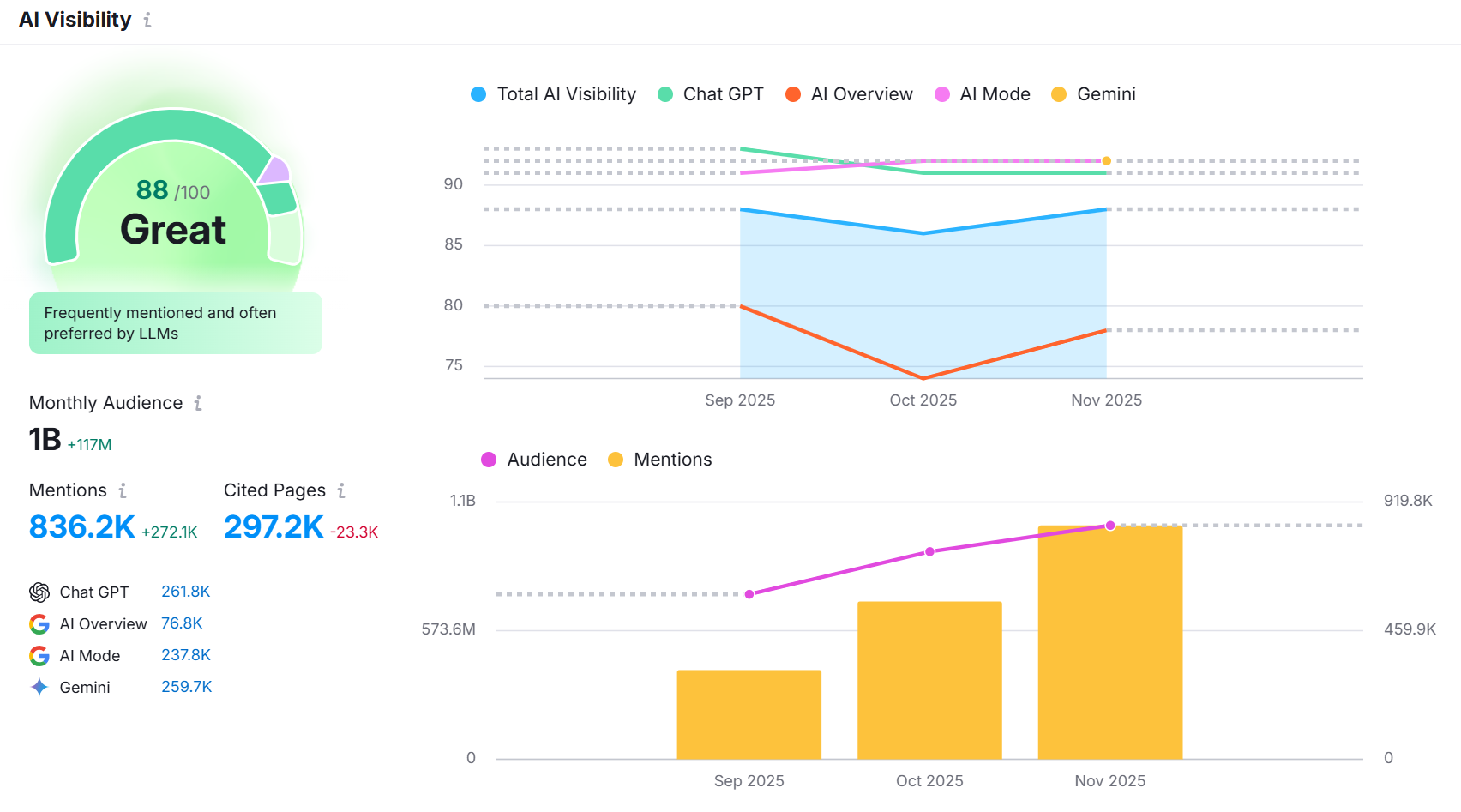Click the info icon next to Mentions
This screenshot has height=812, width=1461.
pos(123,490)
